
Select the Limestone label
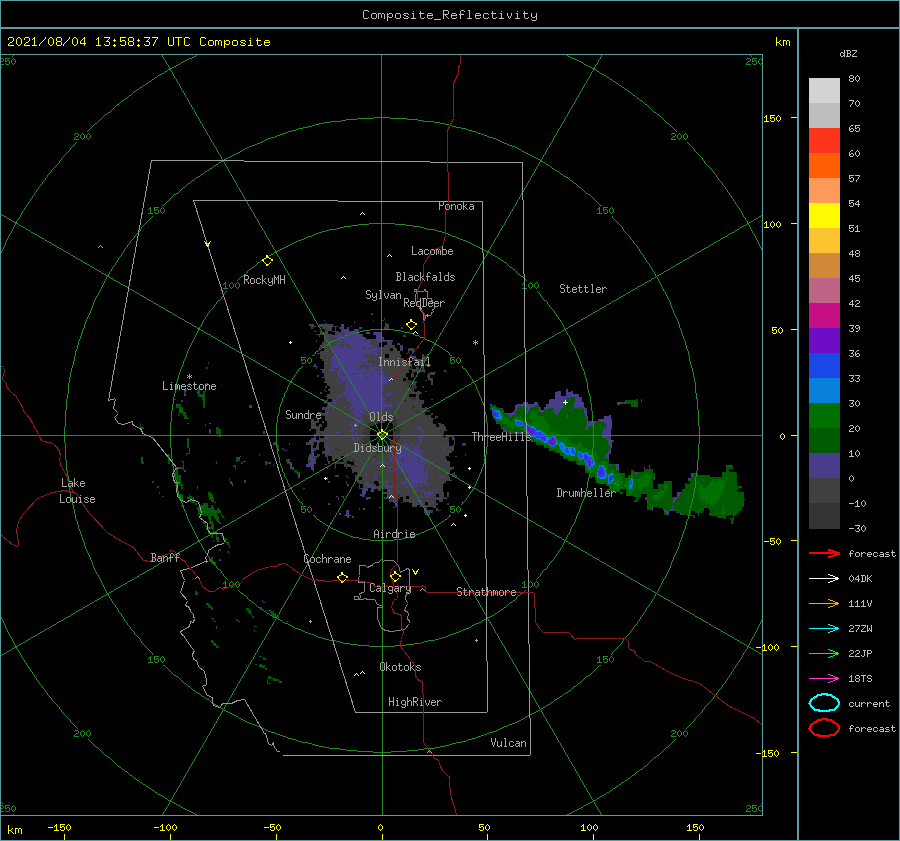click(x=189, y=386)
